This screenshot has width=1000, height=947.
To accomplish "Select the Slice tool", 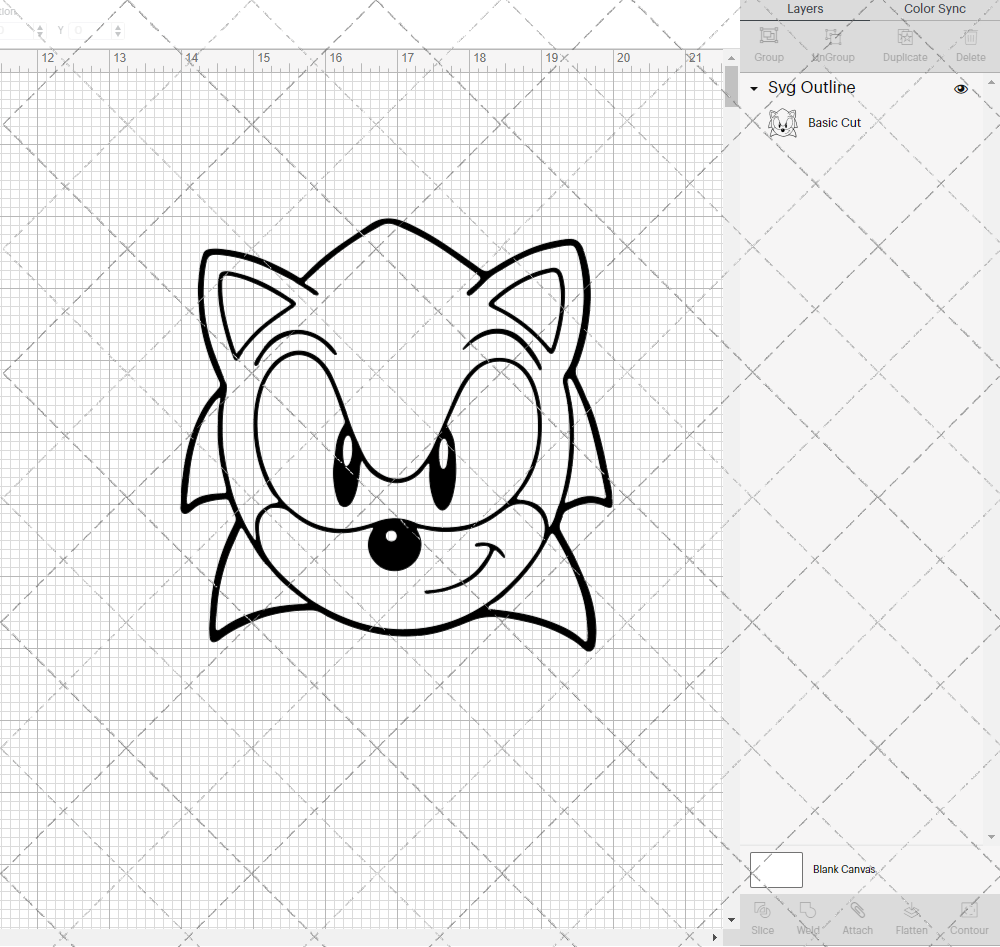I will click(763, 918).
